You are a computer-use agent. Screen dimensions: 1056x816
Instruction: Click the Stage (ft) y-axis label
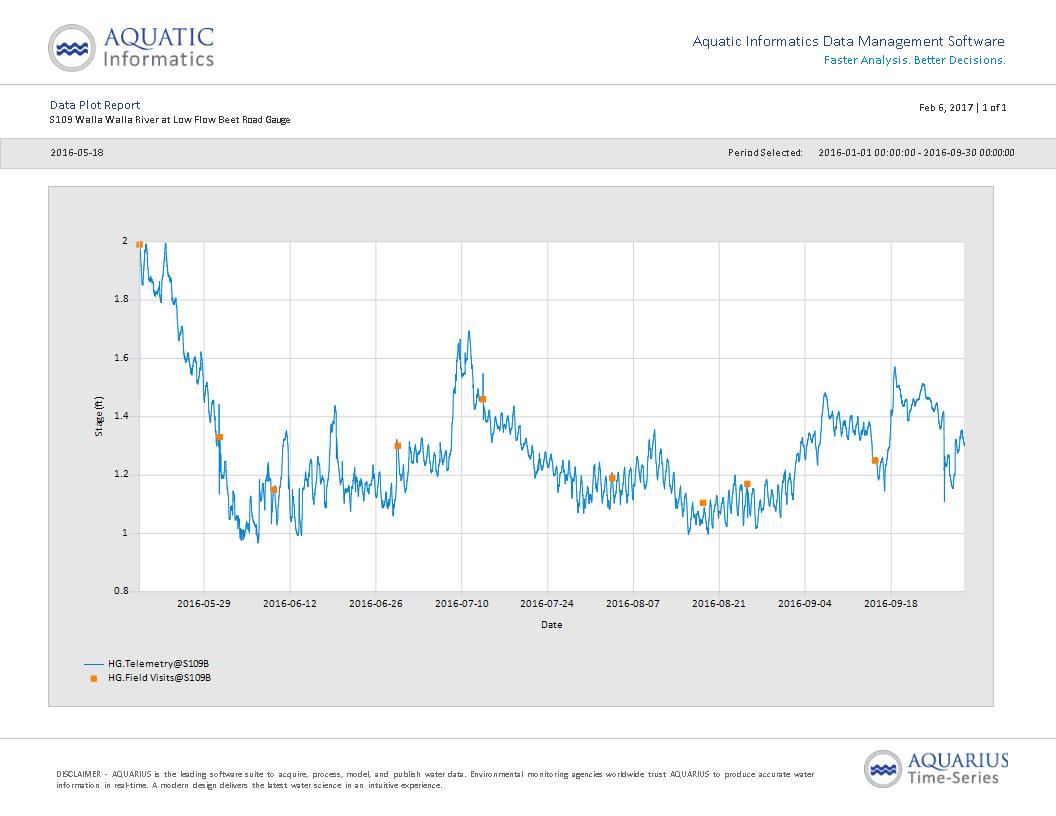pos(99,416)
